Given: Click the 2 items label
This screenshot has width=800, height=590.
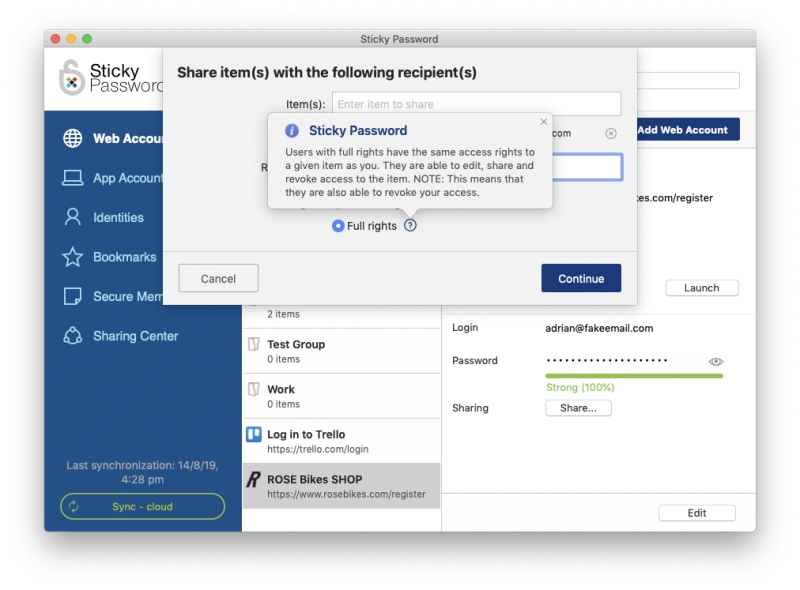Looking at the screenshot, I should [284, 314].
